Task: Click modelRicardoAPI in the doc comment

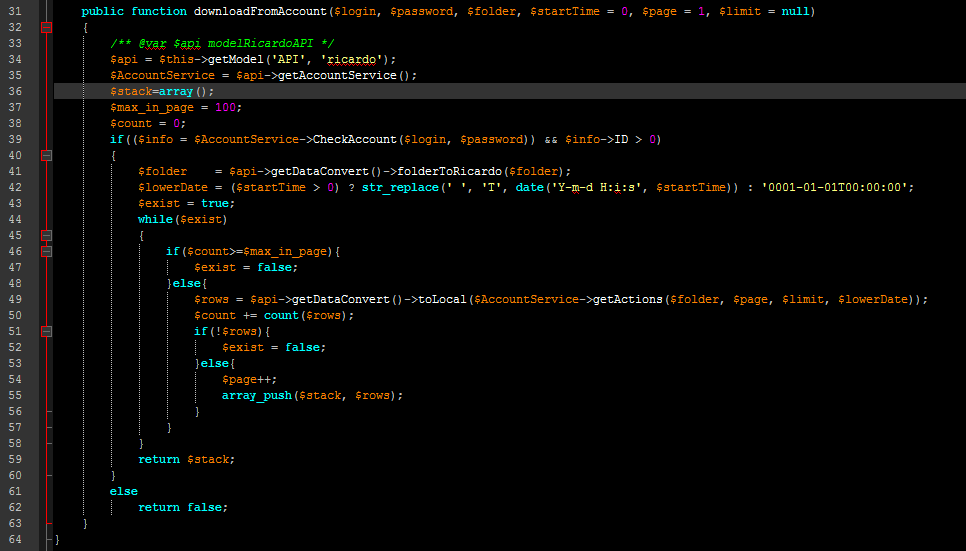Action: pyautogui.click(x=260, y=43)
